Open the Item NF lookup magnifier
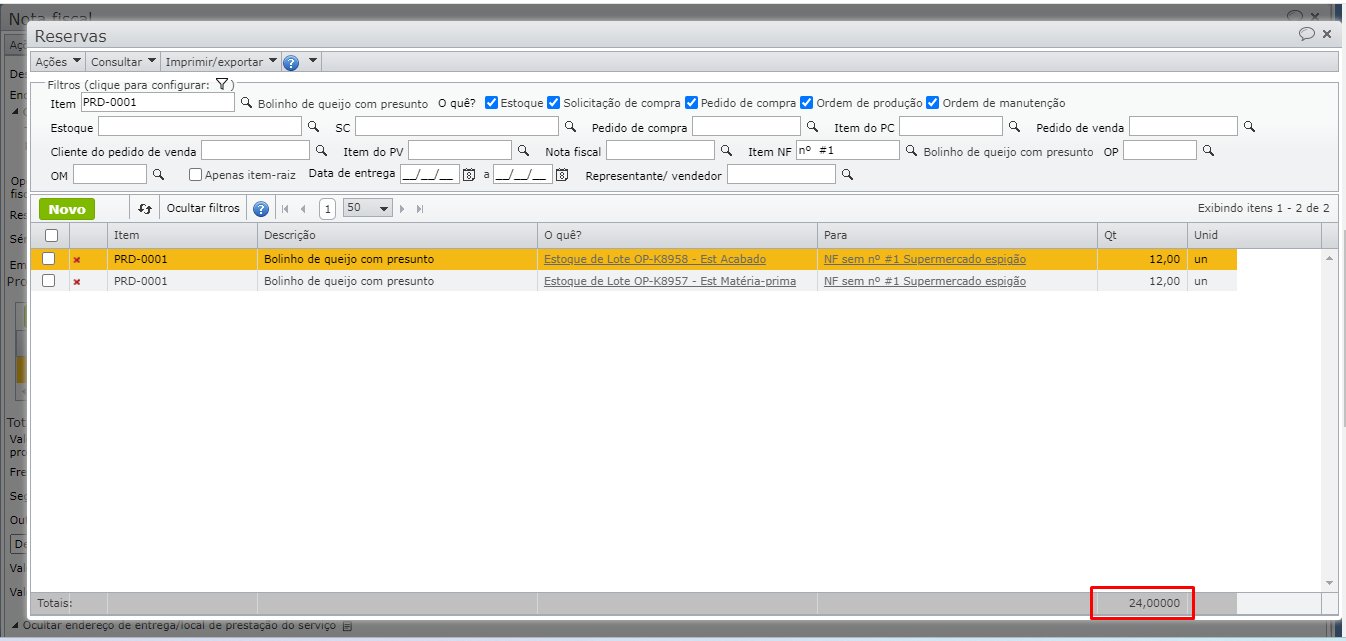 click(911, 151)
